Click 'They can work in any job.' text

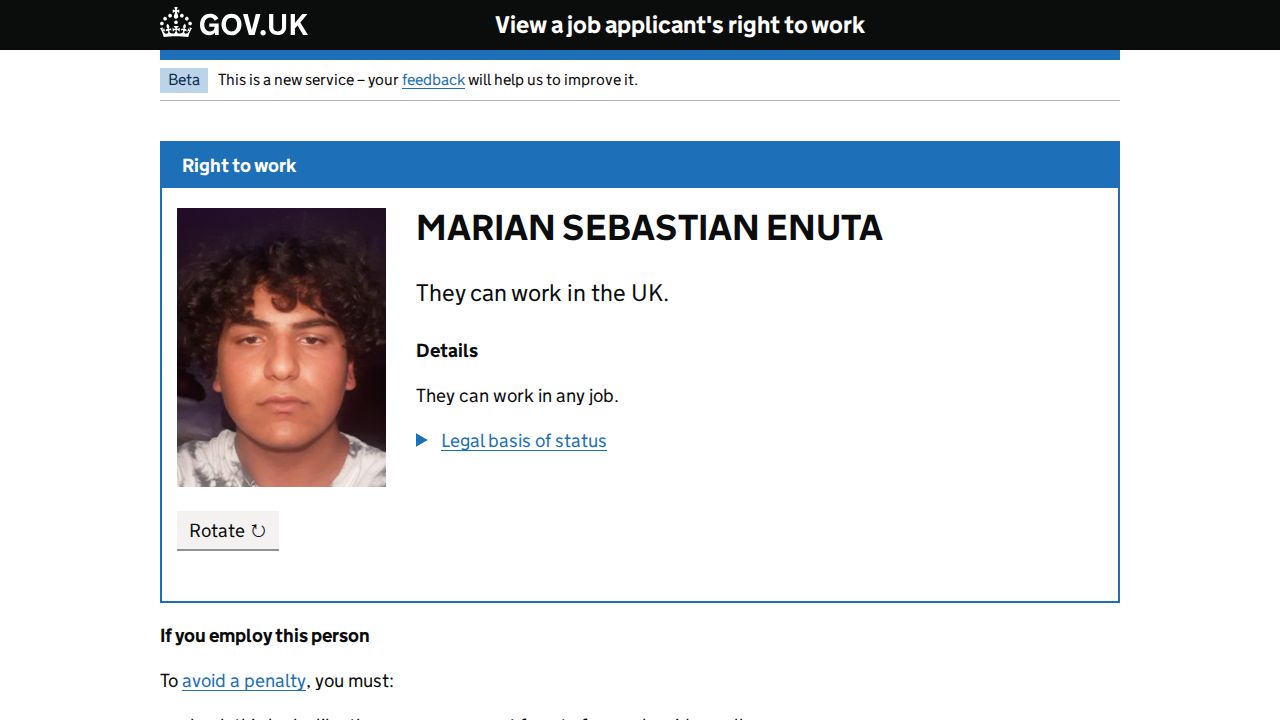517,396
